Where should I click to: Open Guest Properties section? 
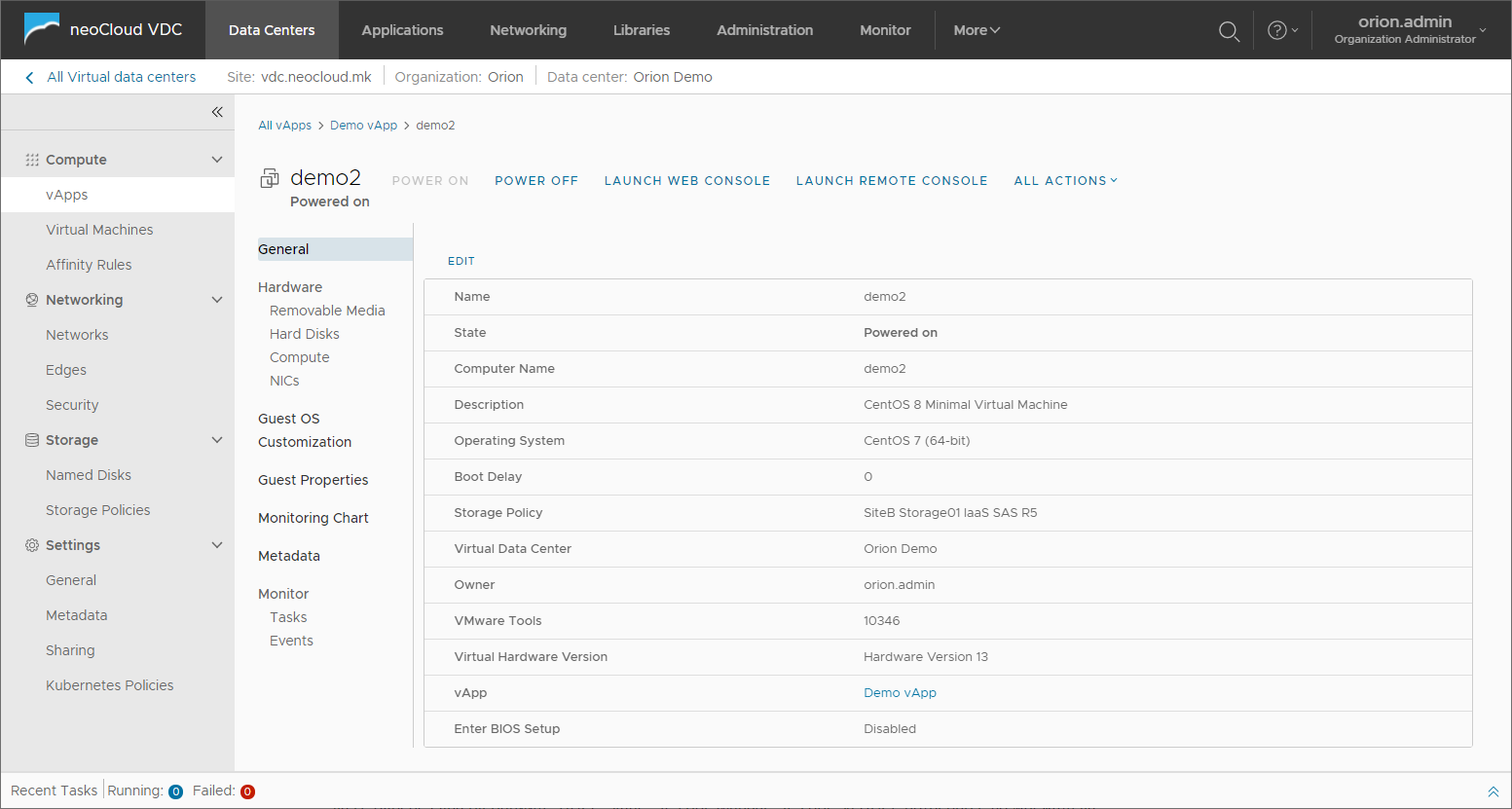[313, 480]
